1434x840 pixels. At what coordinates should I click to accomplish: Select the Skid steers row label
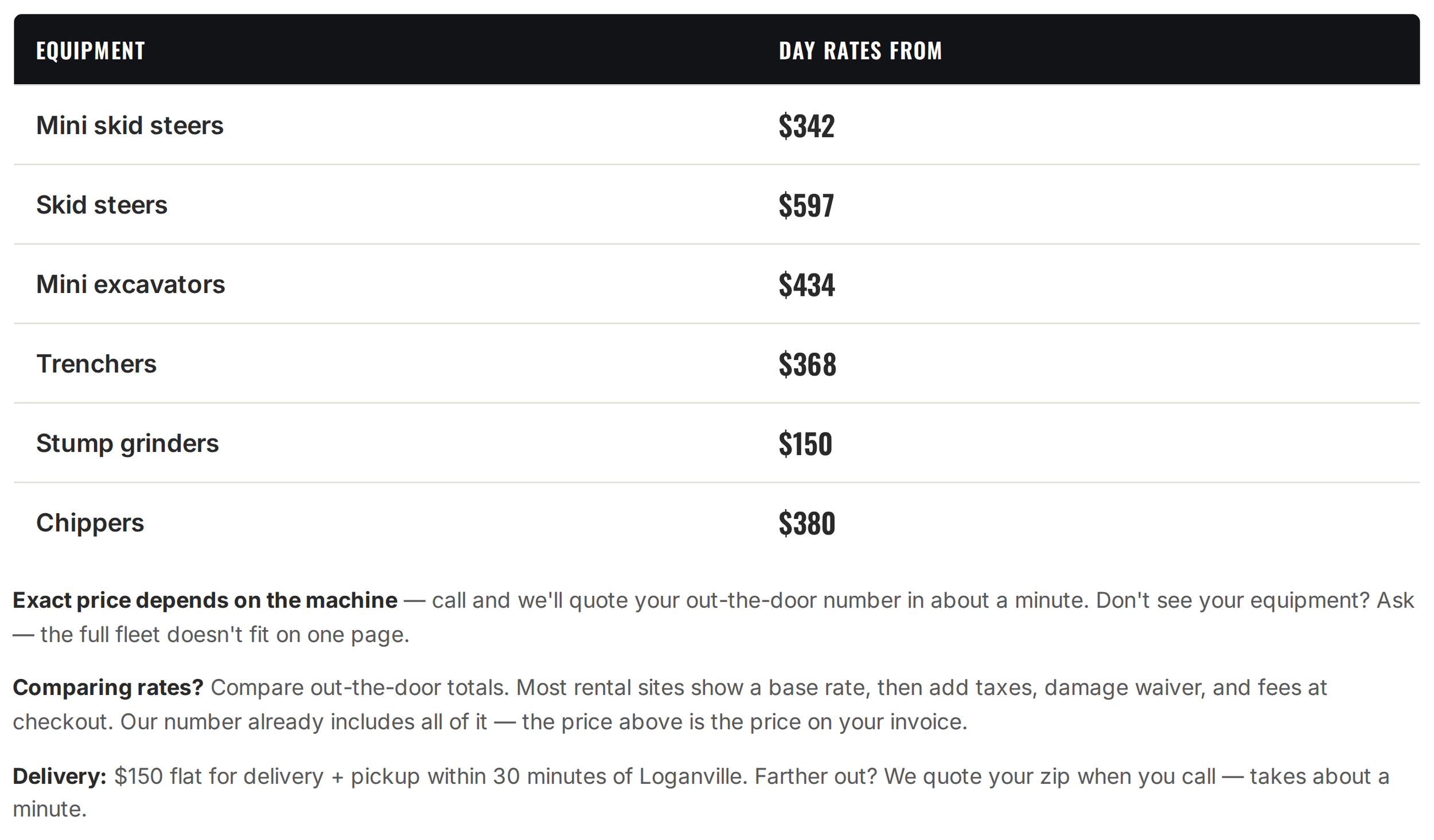click(x=102, y=205)
